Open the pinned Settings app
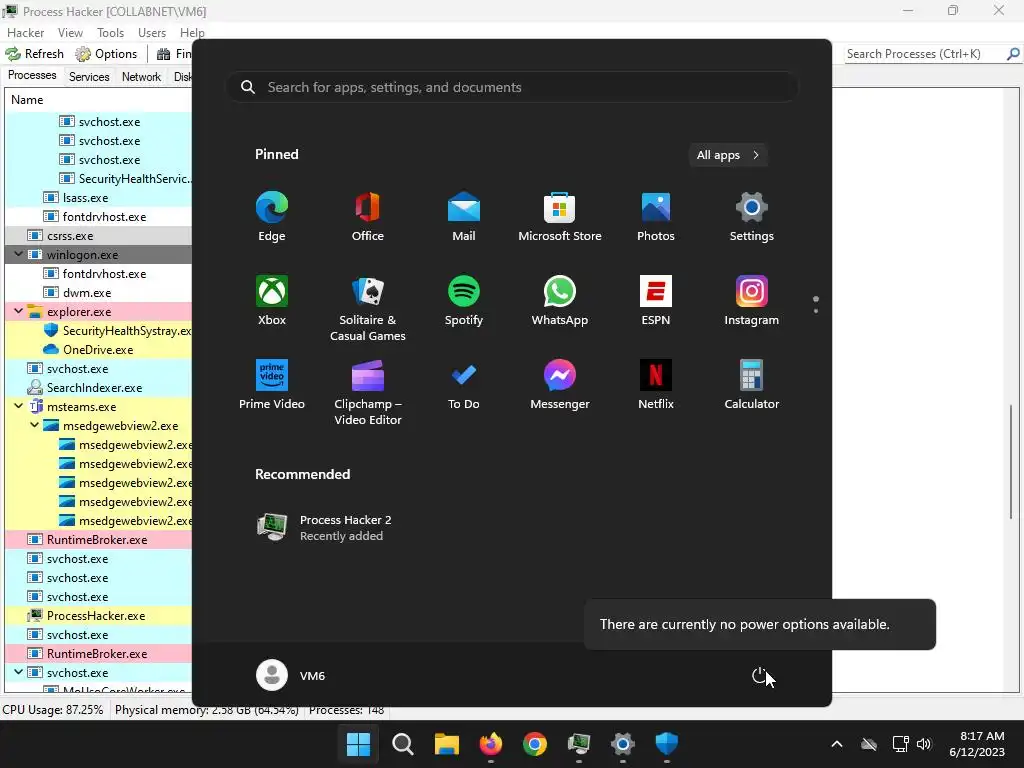 click(x=752, y=217)
